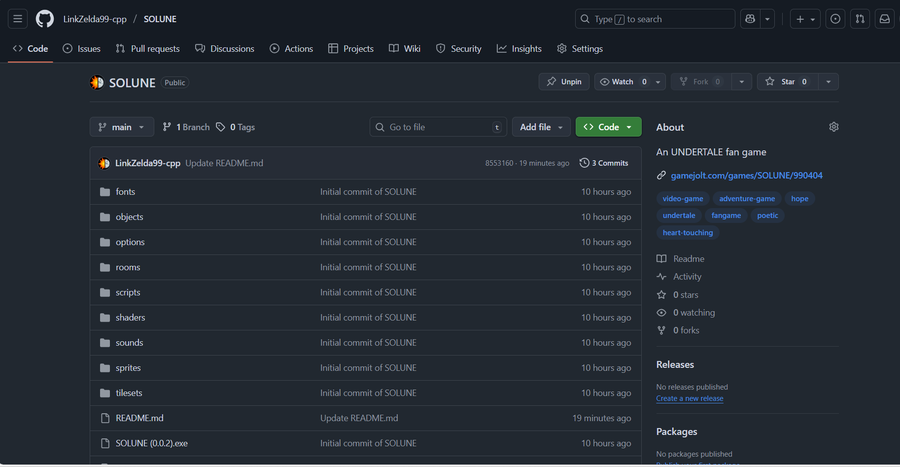Click the GitHub logo icon
Viewport: 900px width, 467px height.
(x=44, y=19)
